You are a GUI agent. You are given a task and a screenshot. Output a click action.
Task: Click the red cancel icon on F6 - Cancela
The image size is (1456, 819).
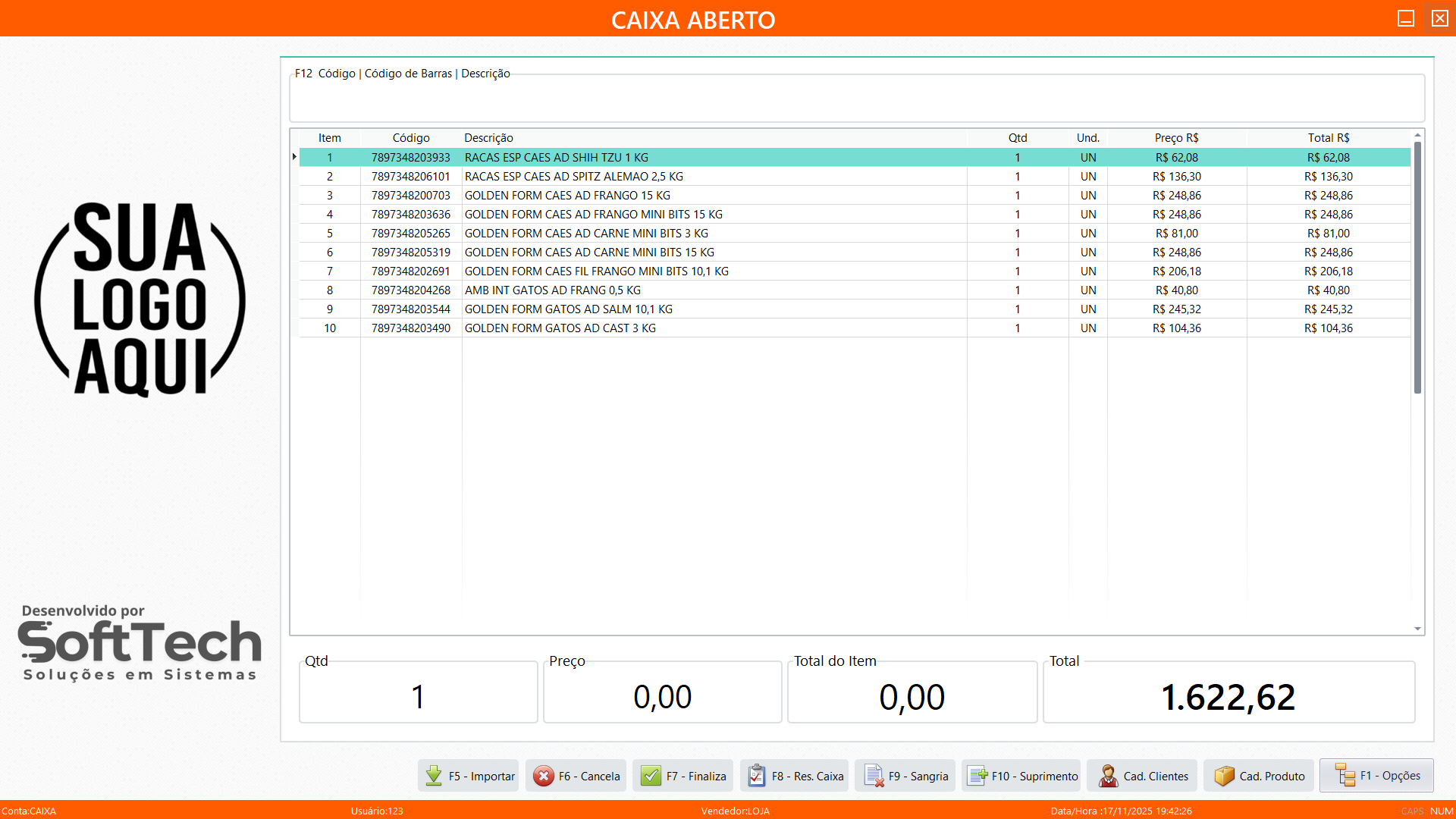(544, 776)
